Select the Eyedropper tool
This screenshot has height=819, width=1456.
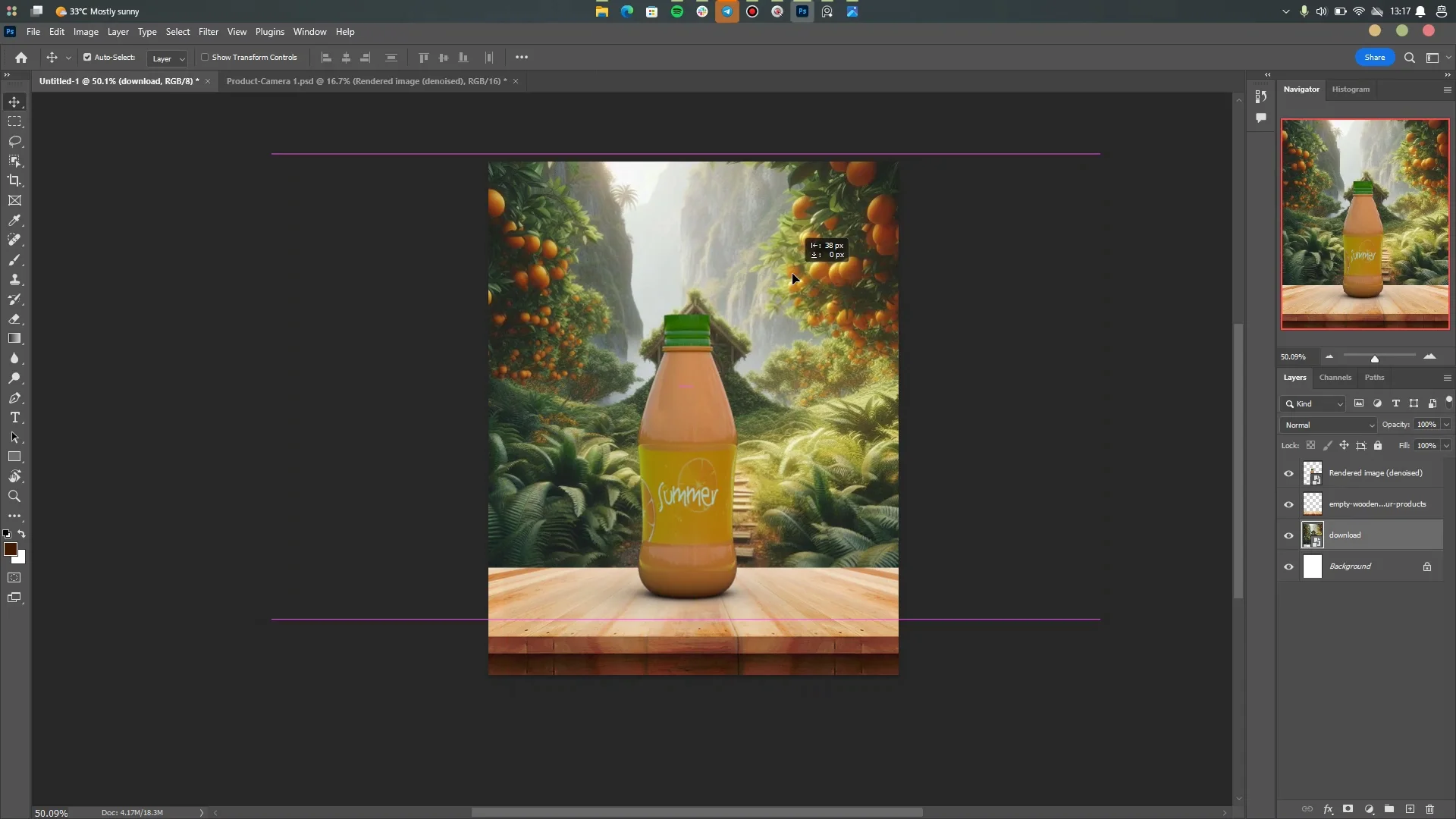(x=14, y=220)
